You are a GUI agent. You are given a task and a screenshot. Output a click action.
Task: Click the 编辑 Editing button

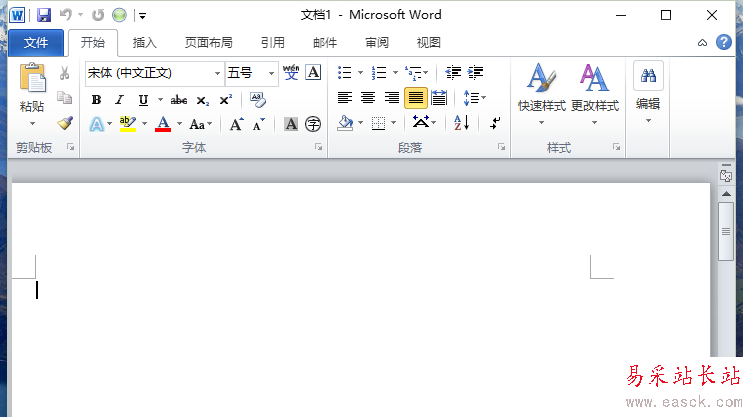(648, 93)
